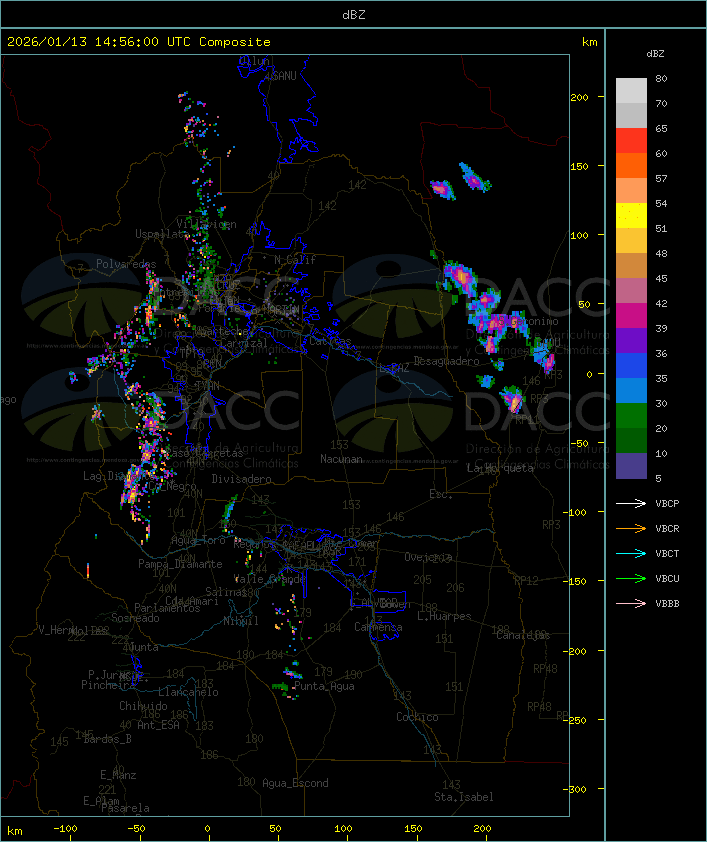
Task: Select the dark orange 57-60 dBZ swatch
Action: [x=631, y=165]
